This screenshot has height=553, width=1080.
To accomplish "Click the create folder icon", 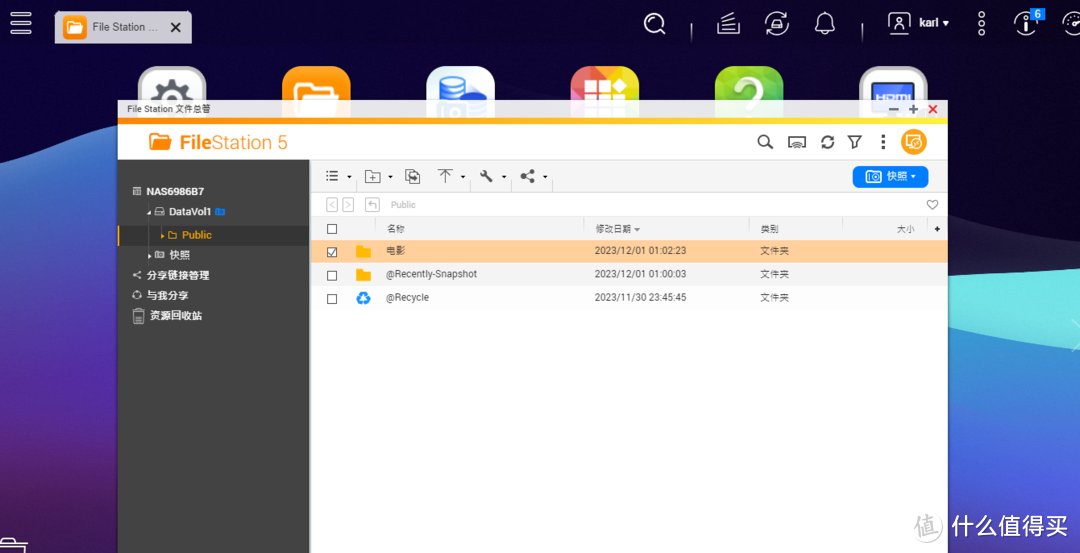I will 373,177.
